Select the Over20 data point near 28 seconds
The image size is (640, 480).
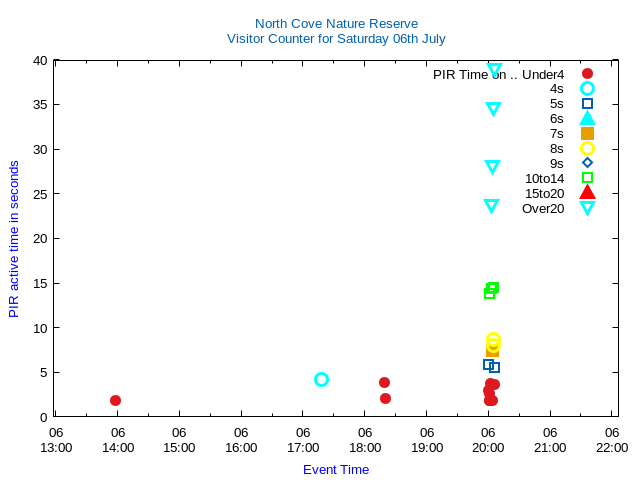(x=492, y=167)
